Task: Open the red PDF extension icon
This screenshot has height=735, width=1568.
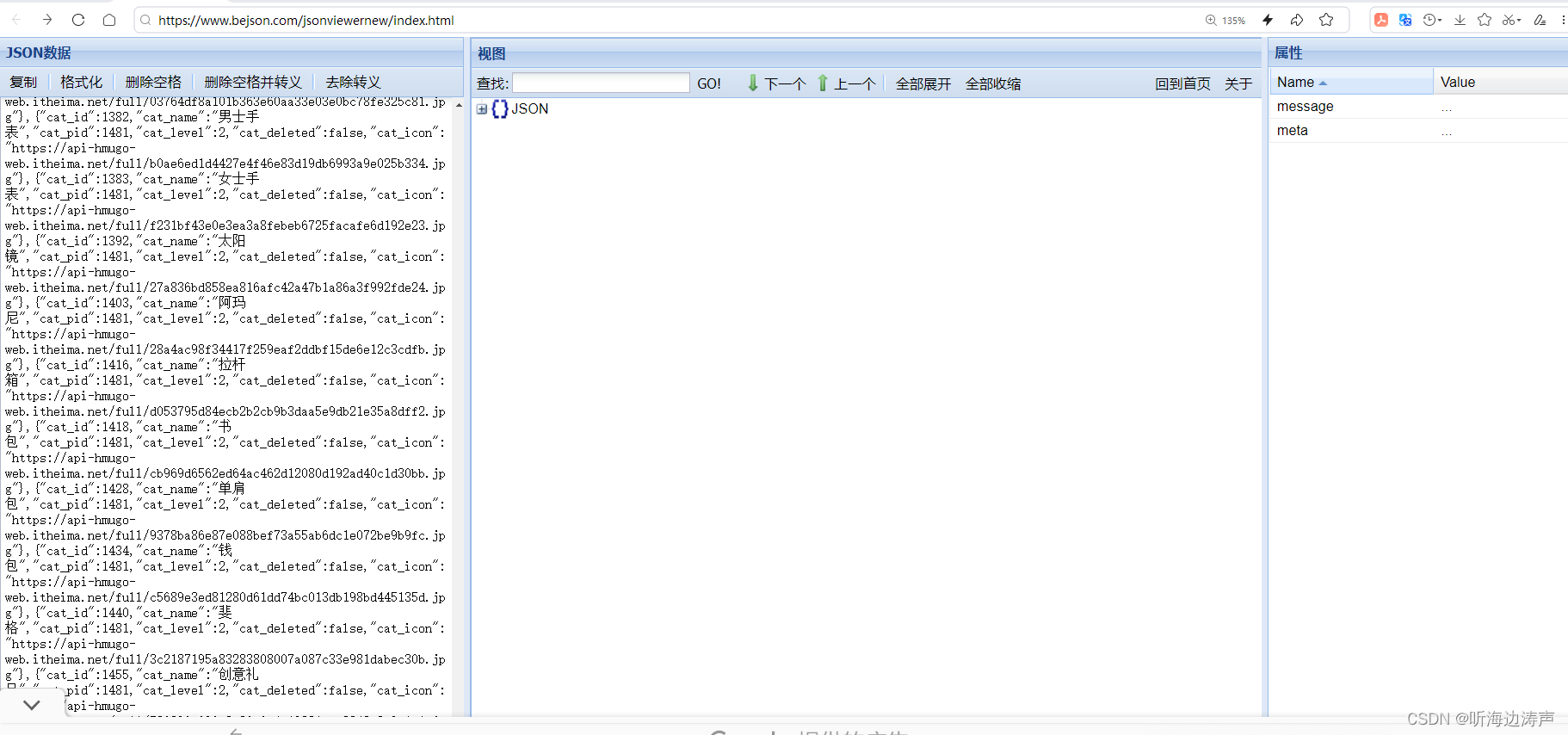Action: point(1381,20)
